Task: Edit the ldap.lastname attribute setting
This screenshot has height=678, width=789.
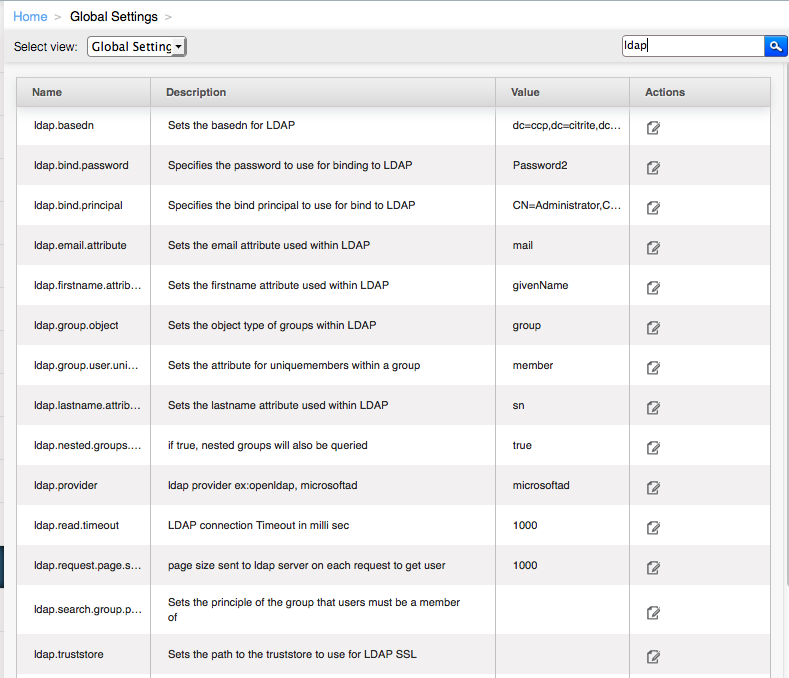Action: (653, 407)
